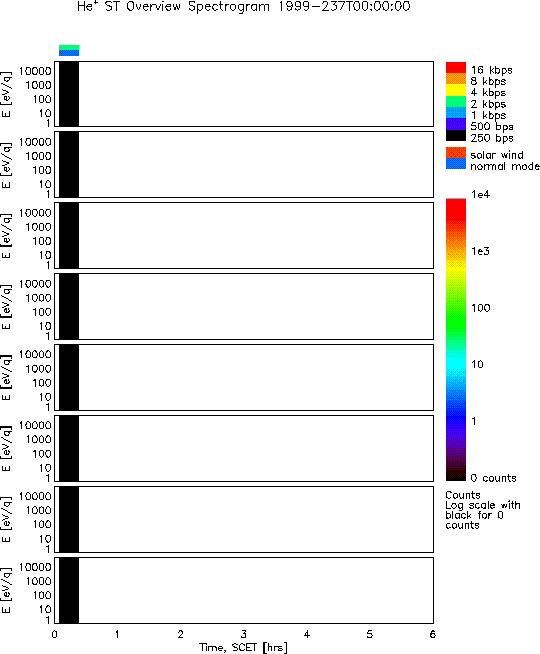Click the time axis tick label 4

[x=307, y=634]
